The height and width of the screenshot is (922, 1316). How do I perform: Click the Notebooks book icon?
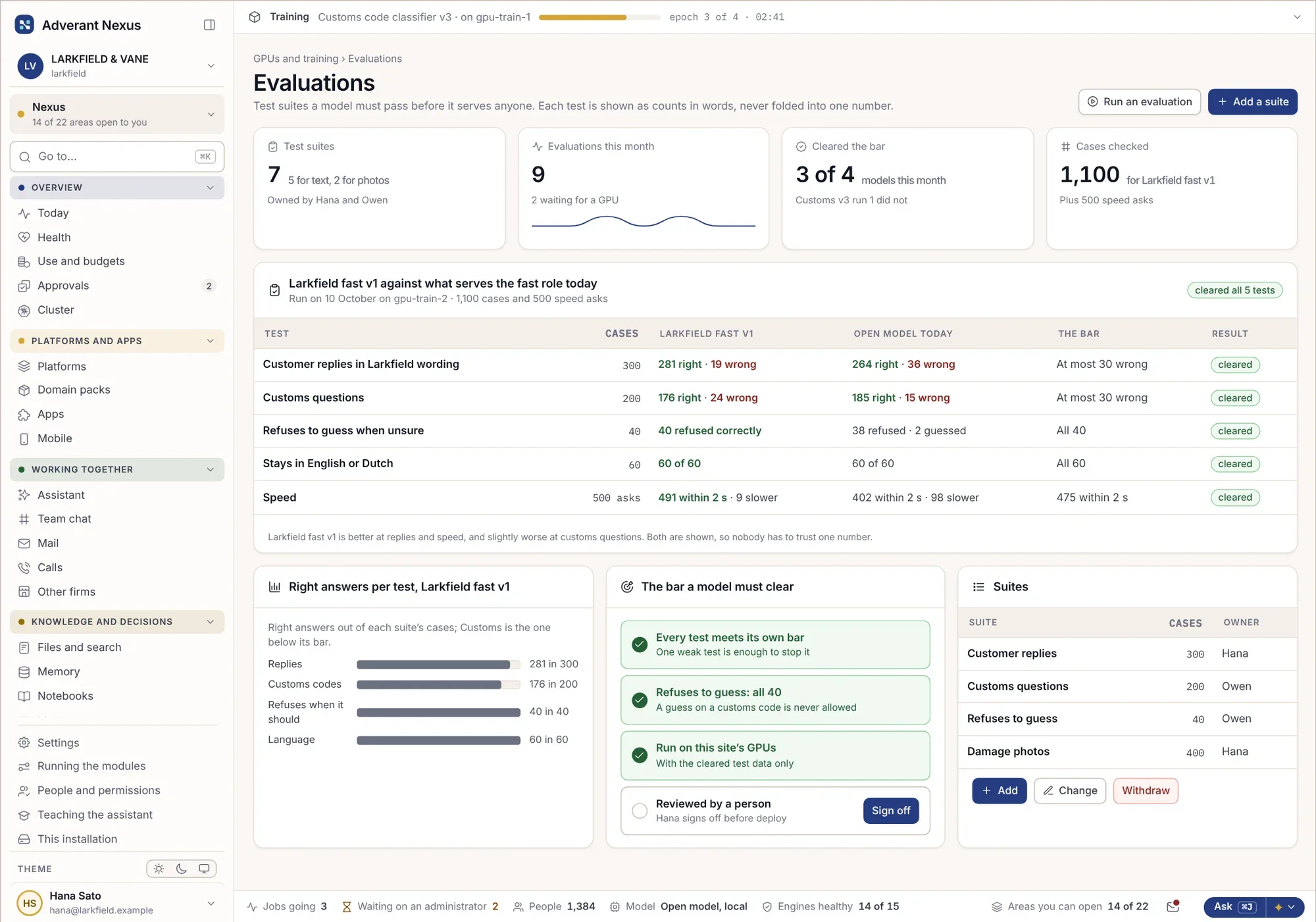24,696
